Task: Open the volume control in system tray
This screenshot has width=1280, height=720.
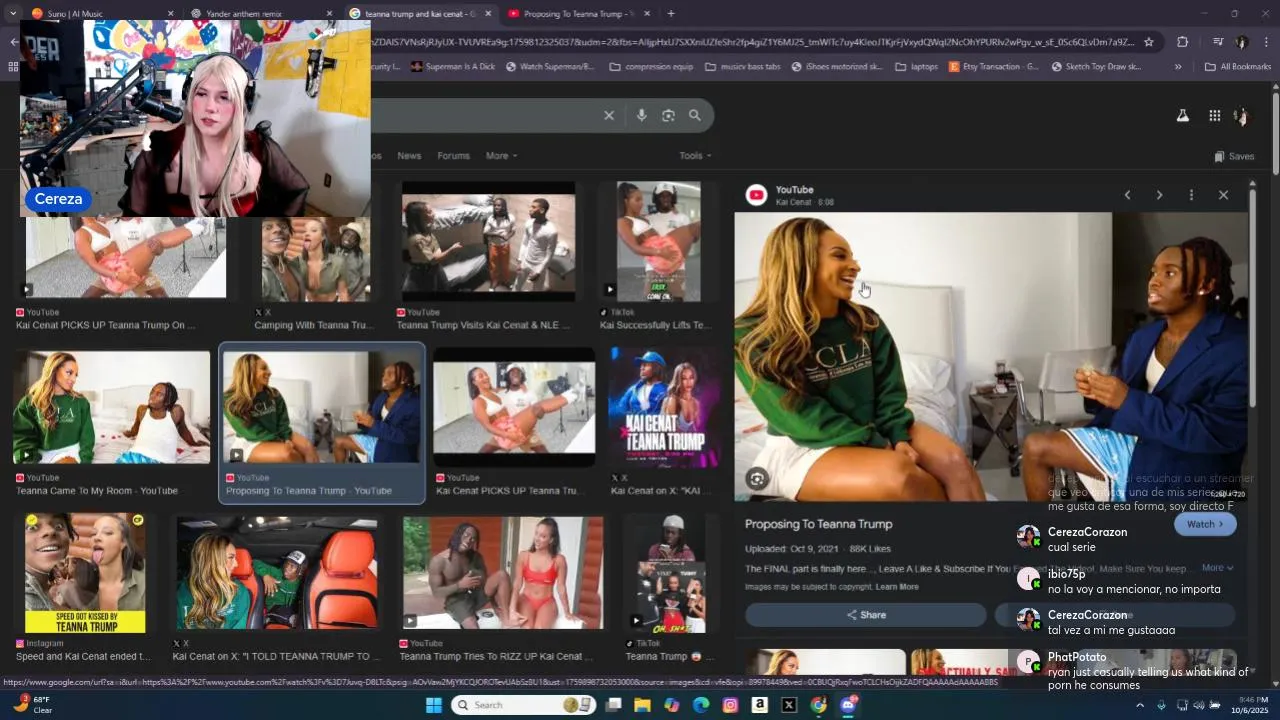Action: point(1198,705)
